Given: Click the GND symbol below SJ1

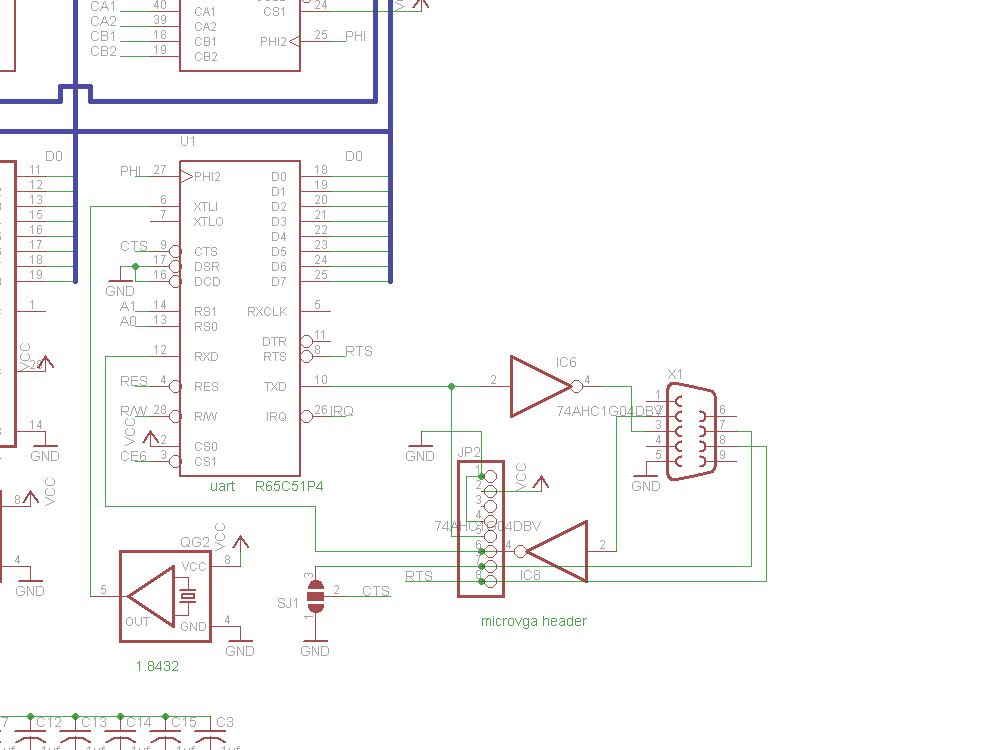Looking at the screenshot, I should tap(314, 644).
